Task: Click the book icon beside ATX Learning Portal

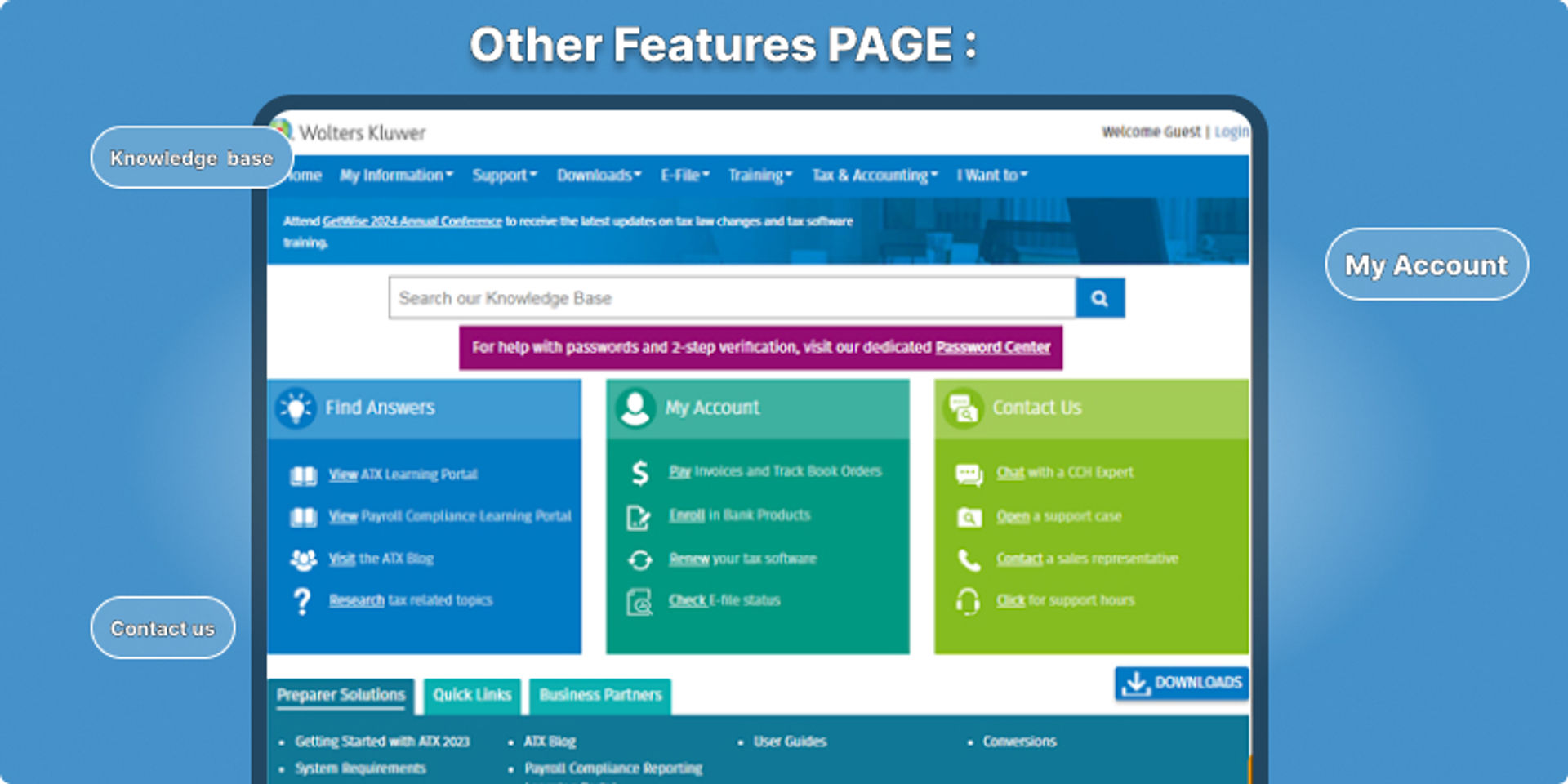Action: (x=304, y=475)
